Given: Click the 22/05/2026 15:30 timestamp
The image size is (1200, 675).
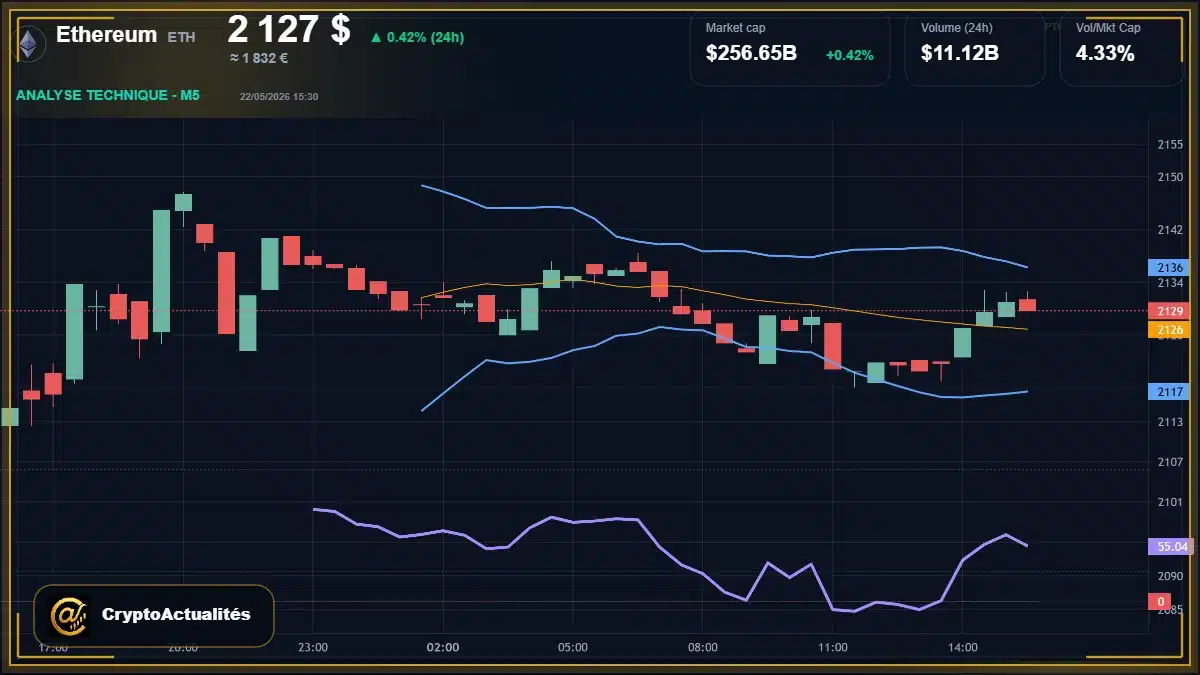Looking at the screenshot, I should click(279, 97).
